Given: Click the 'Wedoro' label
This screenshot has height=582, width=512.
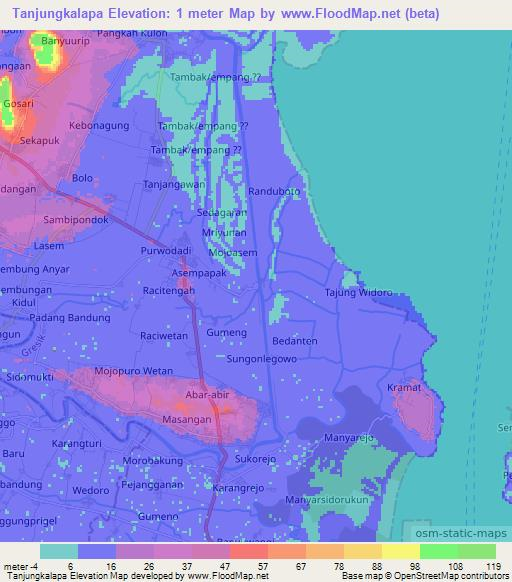Looking at the screenshot, I should (x=91, y=491).
